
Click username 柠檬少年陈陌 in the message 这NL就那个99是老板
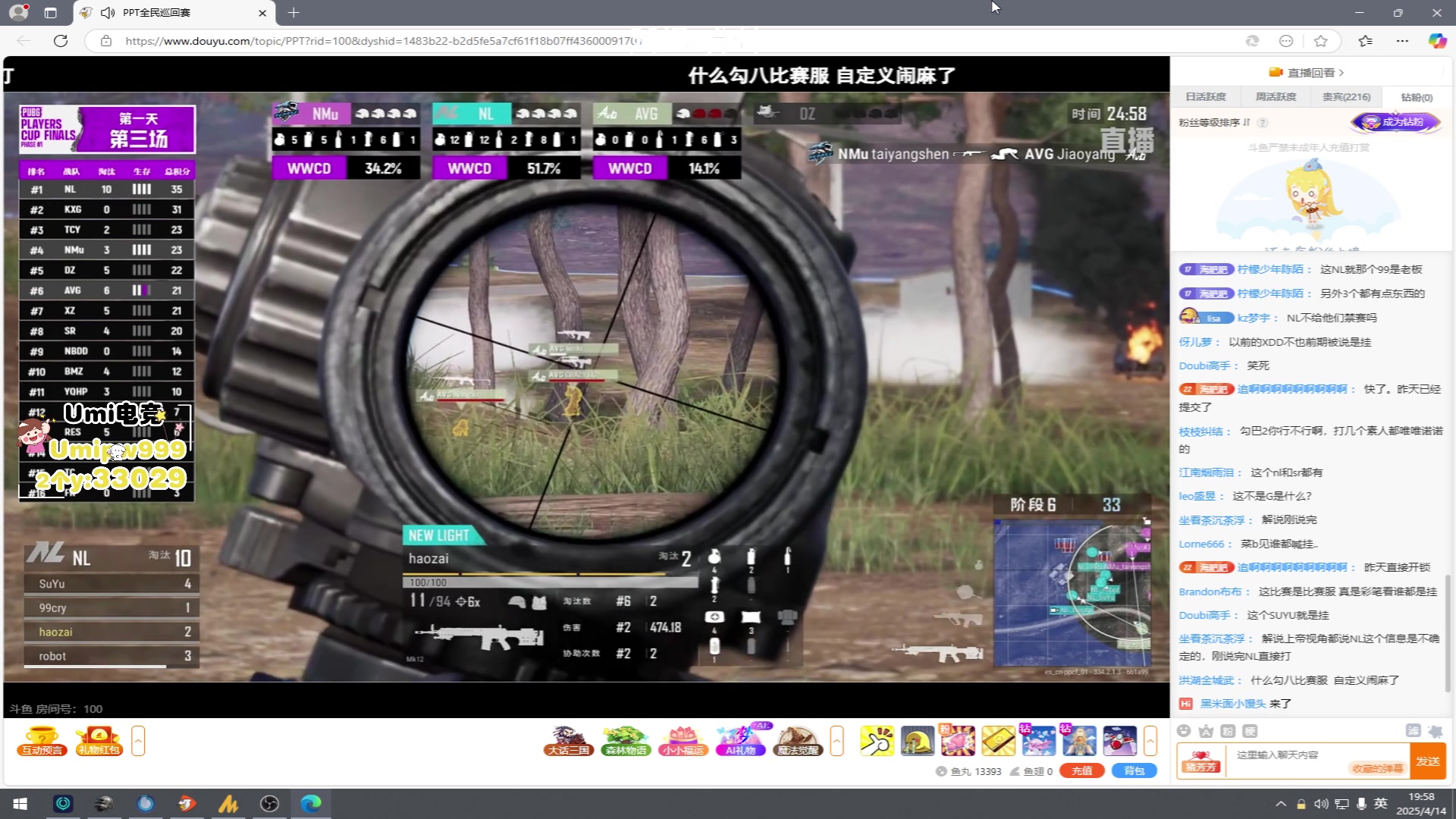(1270, 269)
